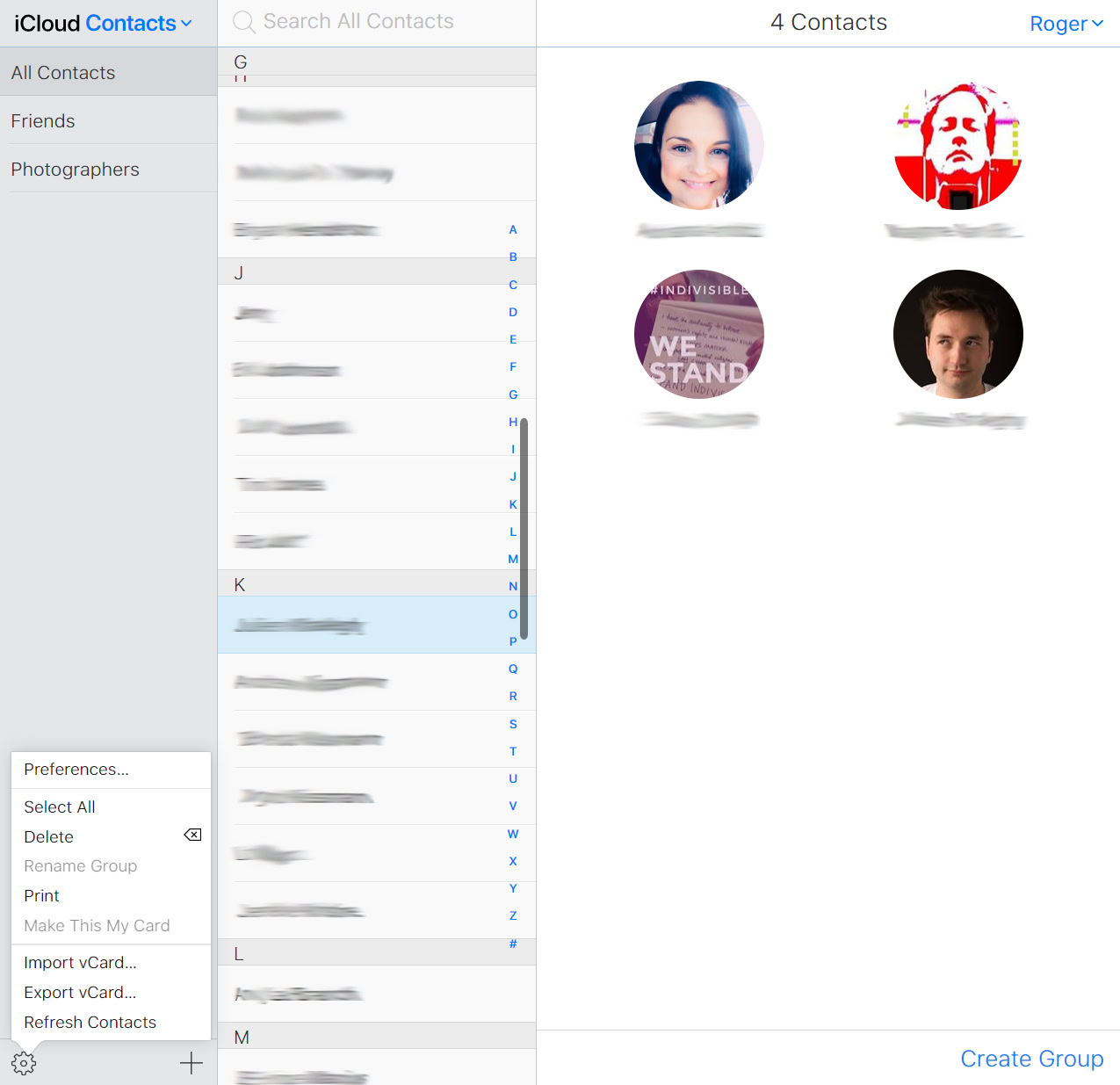Viewport: 1120px width, 1085px height.
Task: Click the search magnifier icon
Action: [x=243, y=21]
